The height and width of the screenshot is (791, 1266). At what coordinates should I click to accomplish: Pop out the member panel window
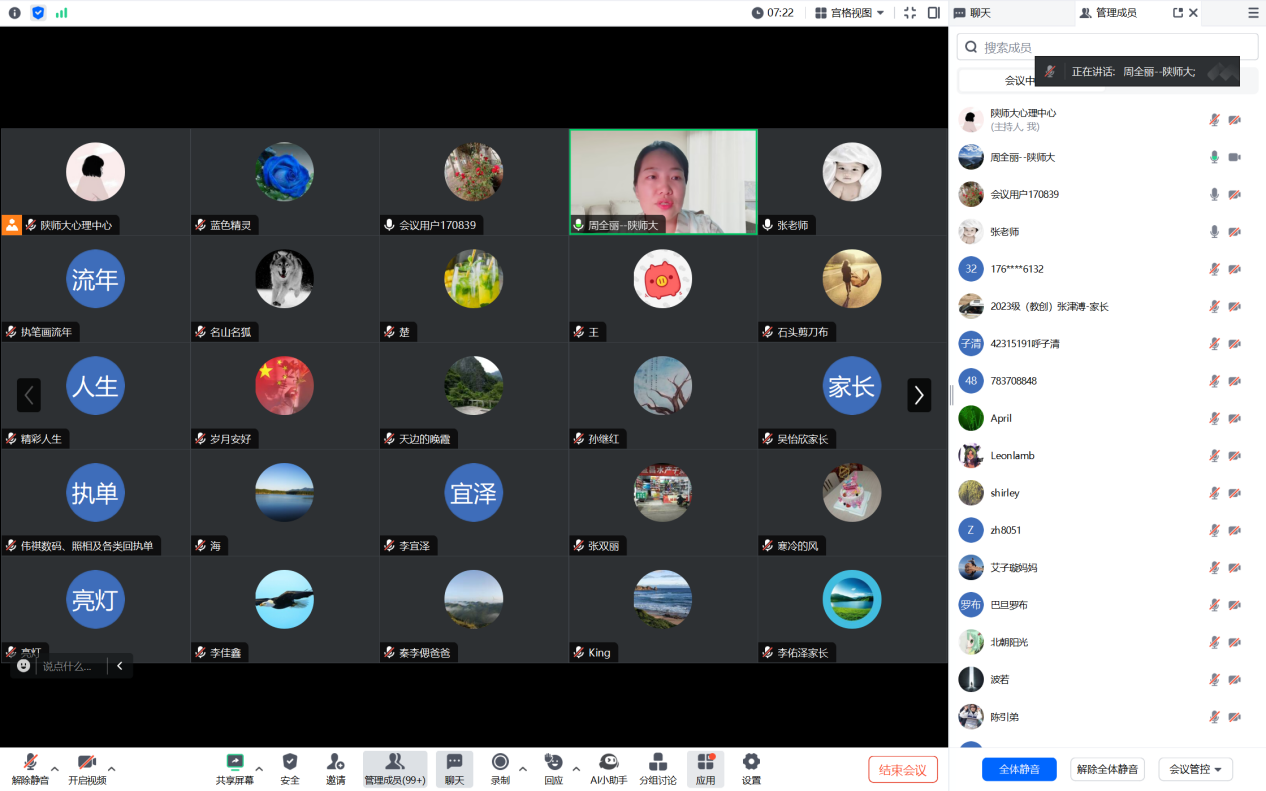click(1177, 13)
